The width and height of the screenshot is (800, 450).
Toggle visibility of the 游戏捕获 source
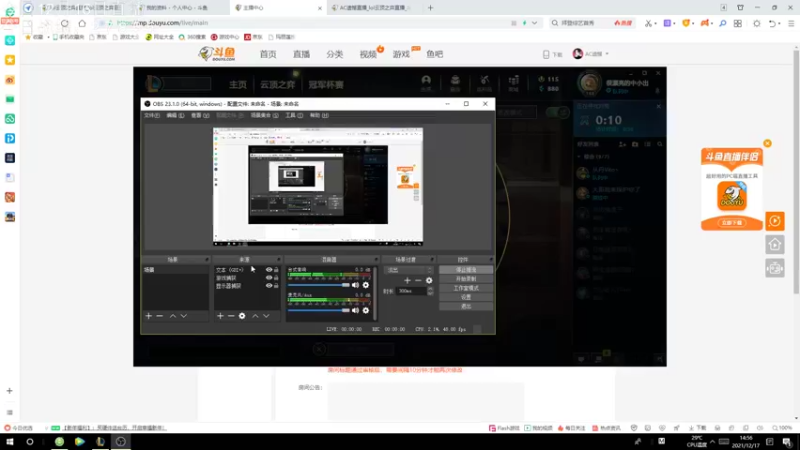point(269,278)
